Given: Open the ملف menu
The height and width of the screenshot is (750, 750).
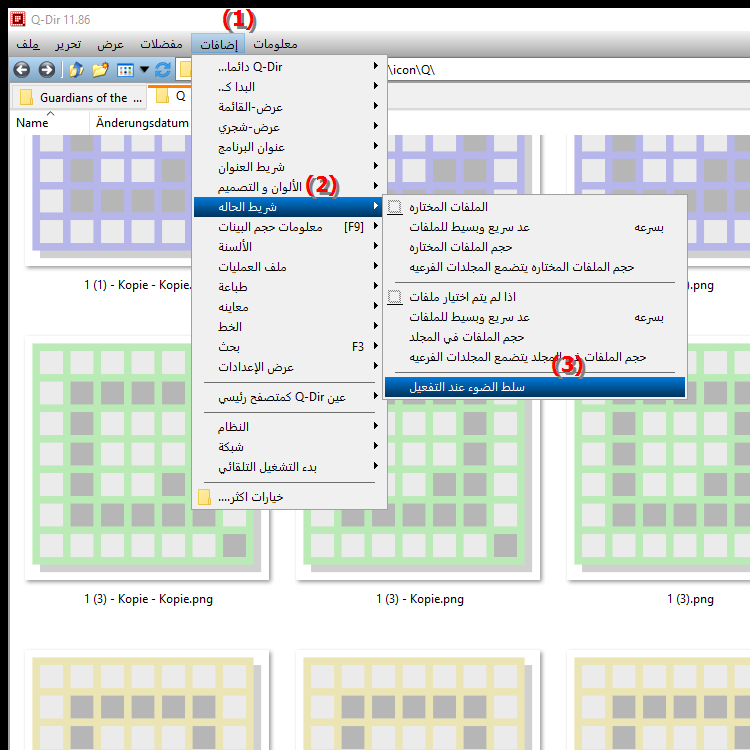Looking at the screenshot, I should 28,44.
